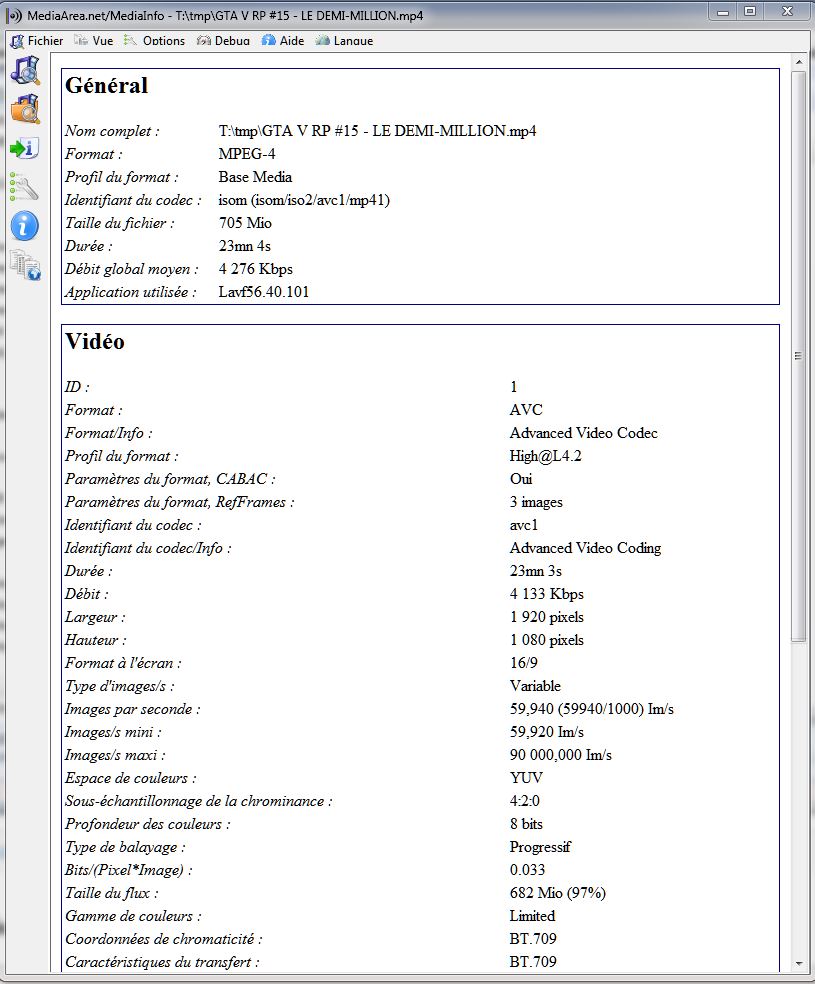Image resolution: width=815 pixels, height=984 pixels.
Task: Click the Progressif scan type value
Action: (x=540, y=847)
